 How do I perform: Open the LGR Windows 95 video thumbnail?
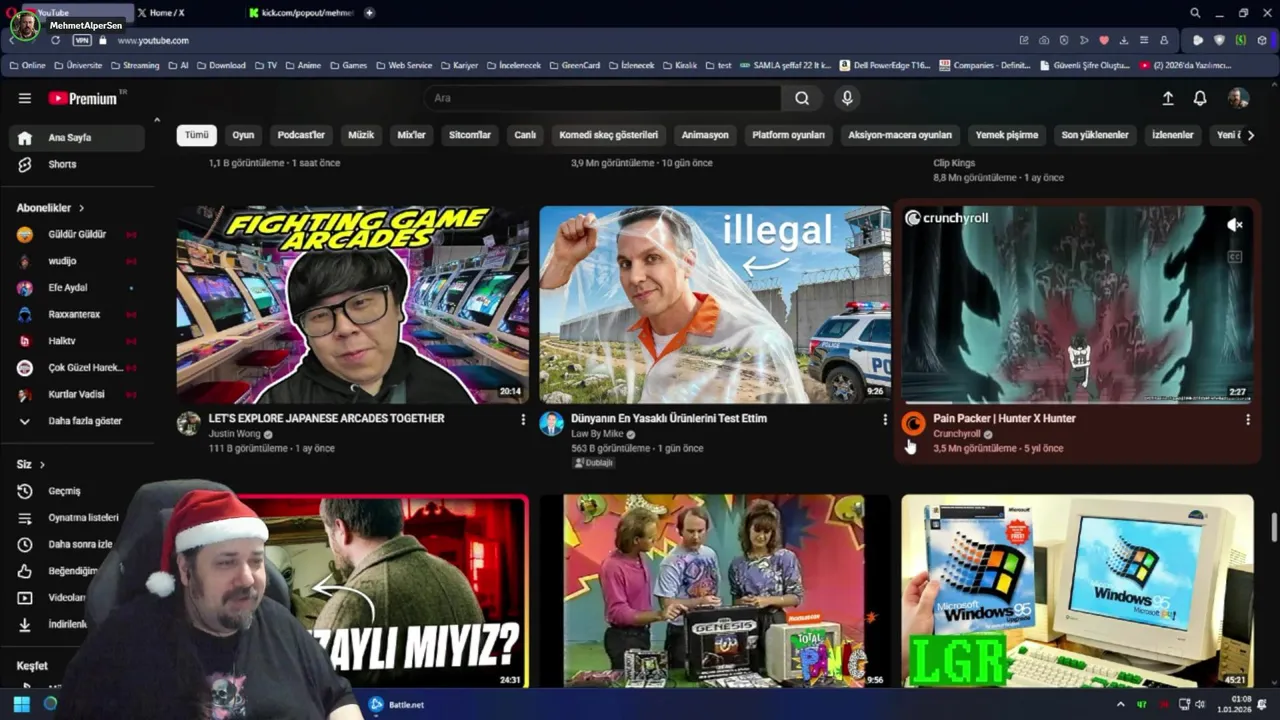1077,590
